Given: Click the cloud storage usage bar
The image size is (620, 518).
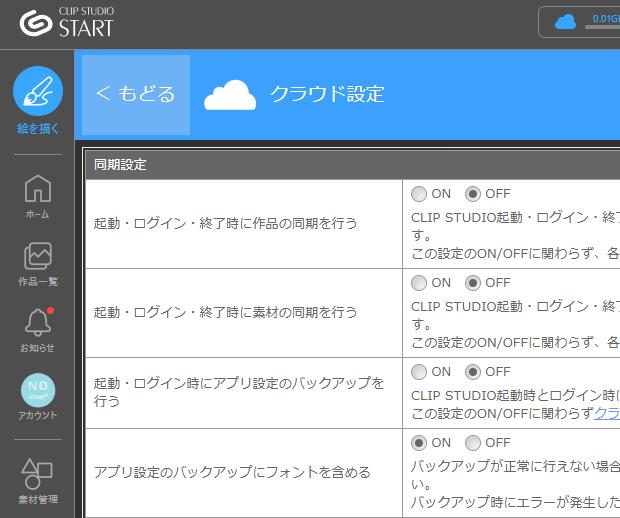Looking at the screenshot, I should [603, 27].
